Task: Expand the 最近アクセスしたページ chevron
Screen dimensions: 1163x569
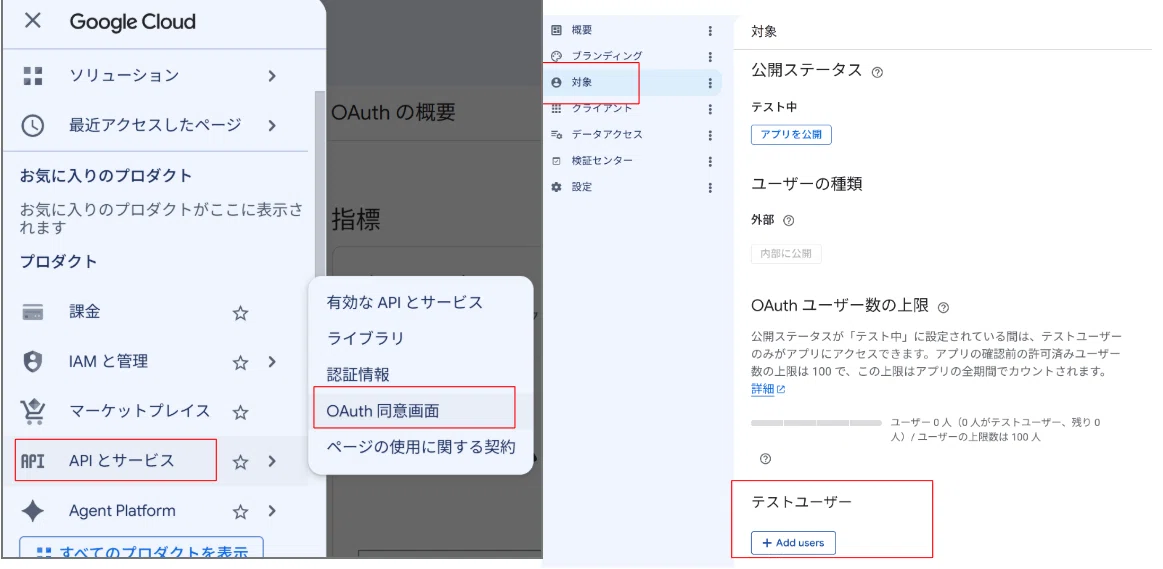Action: tap(272, 125)
